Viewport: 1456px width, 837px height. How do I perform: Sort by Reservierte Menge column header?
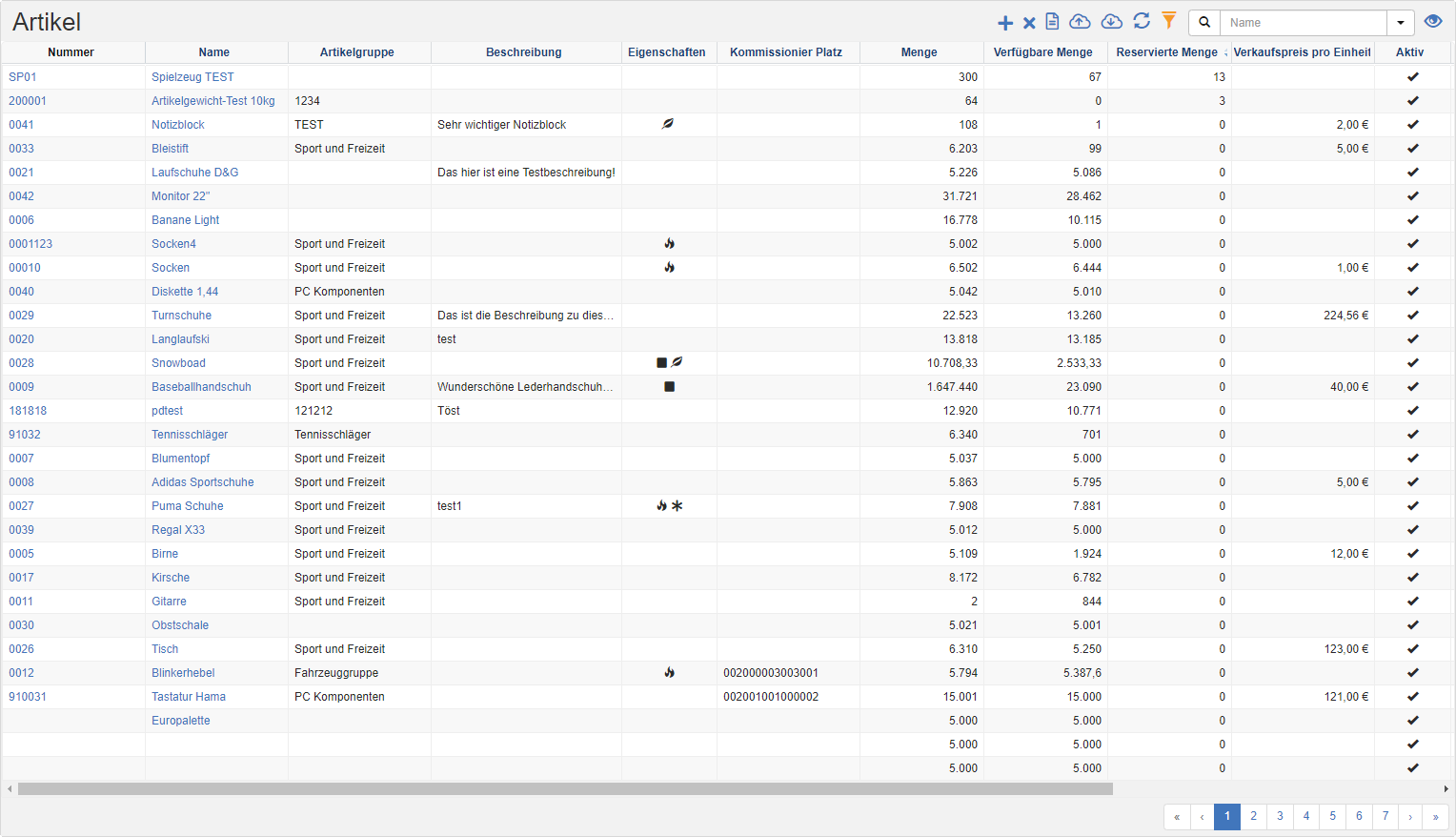click(x=1167, y=52)
